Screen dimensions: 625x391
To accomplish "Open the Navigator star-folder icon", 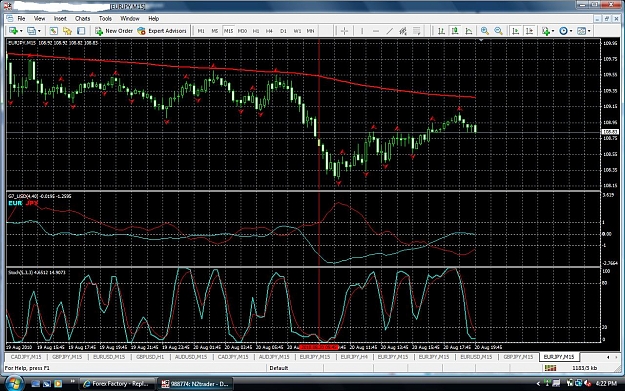I will [x=67, y=31].
